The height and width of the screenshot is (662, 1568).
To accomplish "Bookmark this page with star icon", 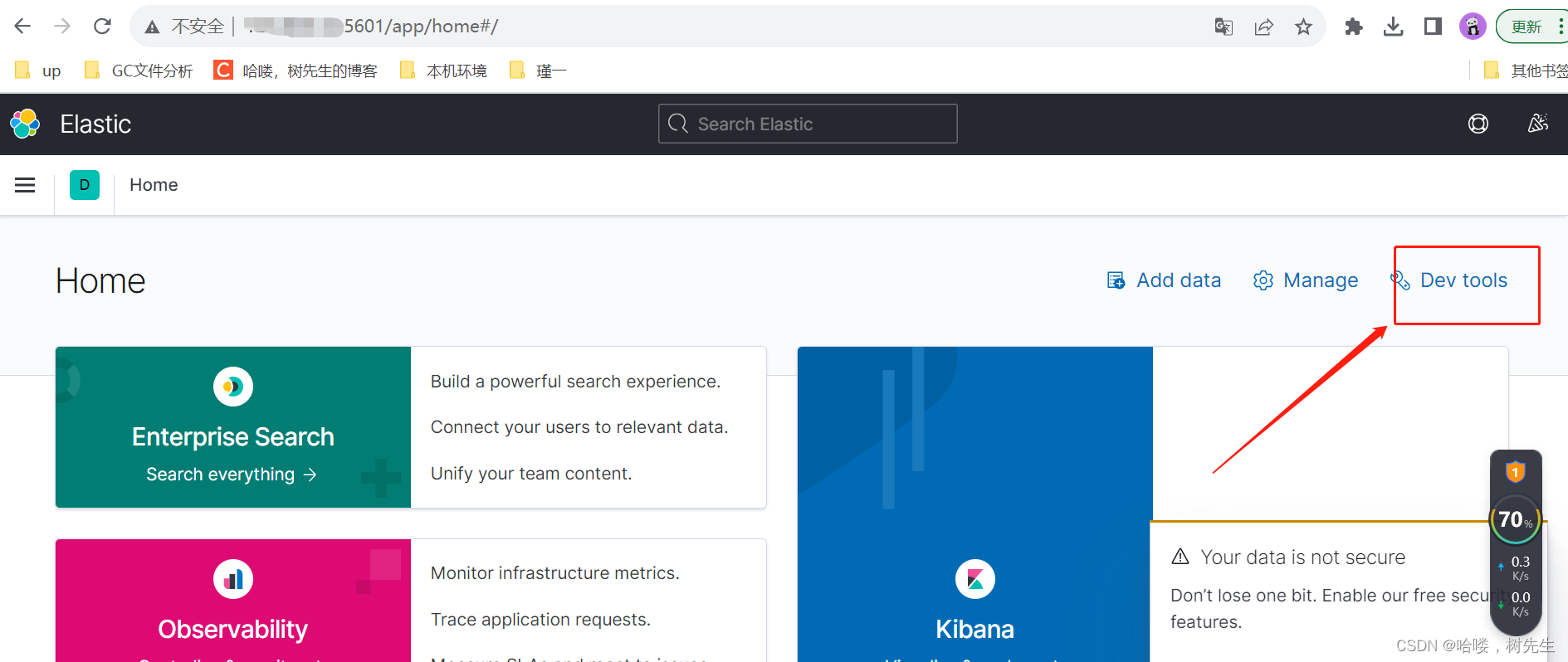I will tap(1303, 27).
